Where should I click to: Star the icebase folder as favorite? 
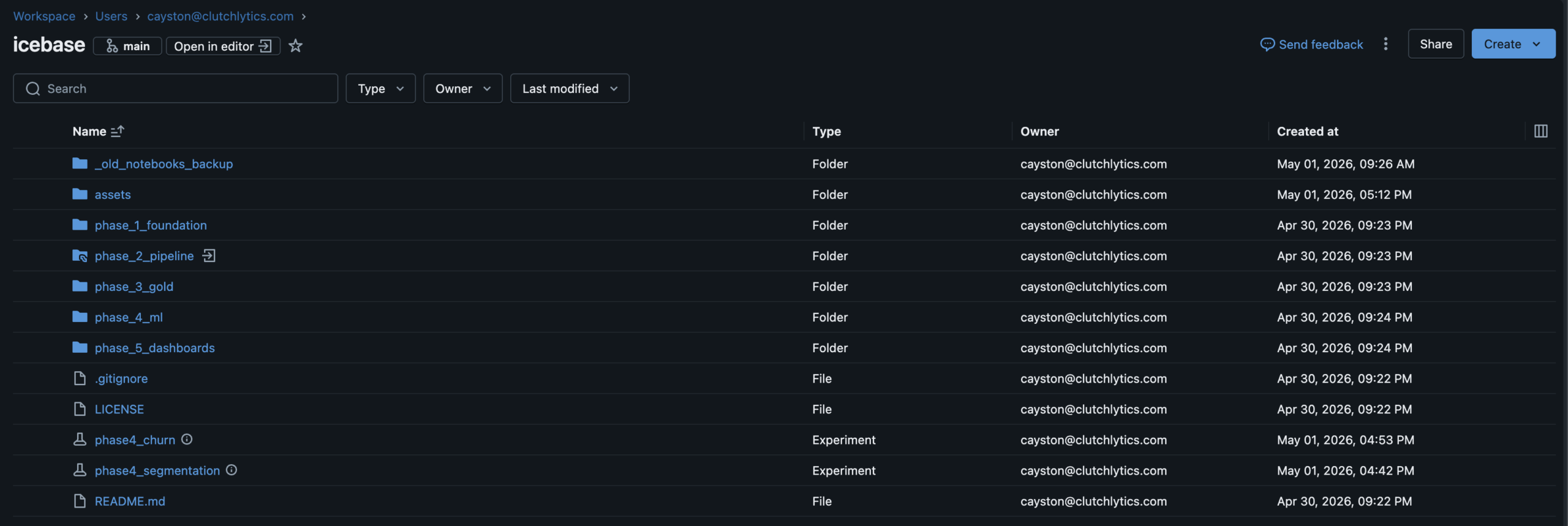(x=295, y=46)
